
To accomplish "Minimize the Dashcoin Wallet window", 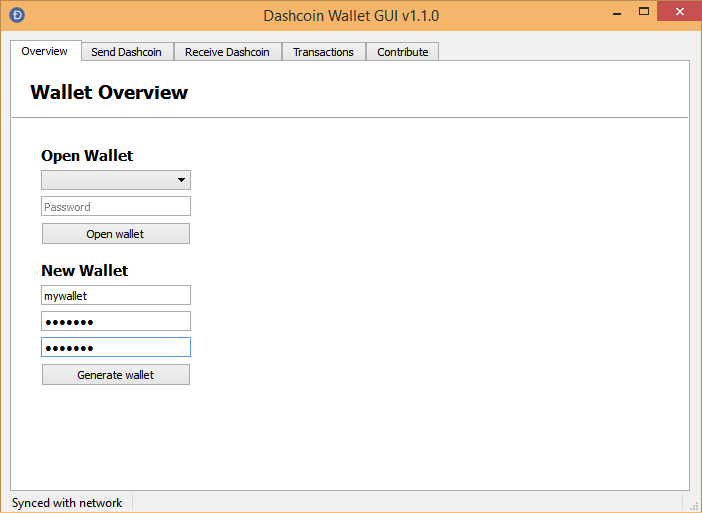I will pos(617,13).
